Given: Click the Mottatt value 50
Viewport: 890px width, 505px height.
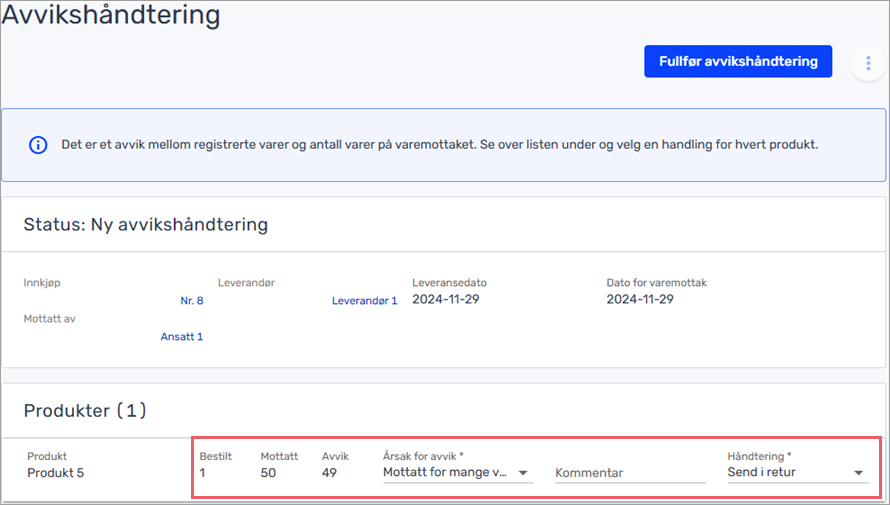Looking at the screenshot, I should coord(268,473).
